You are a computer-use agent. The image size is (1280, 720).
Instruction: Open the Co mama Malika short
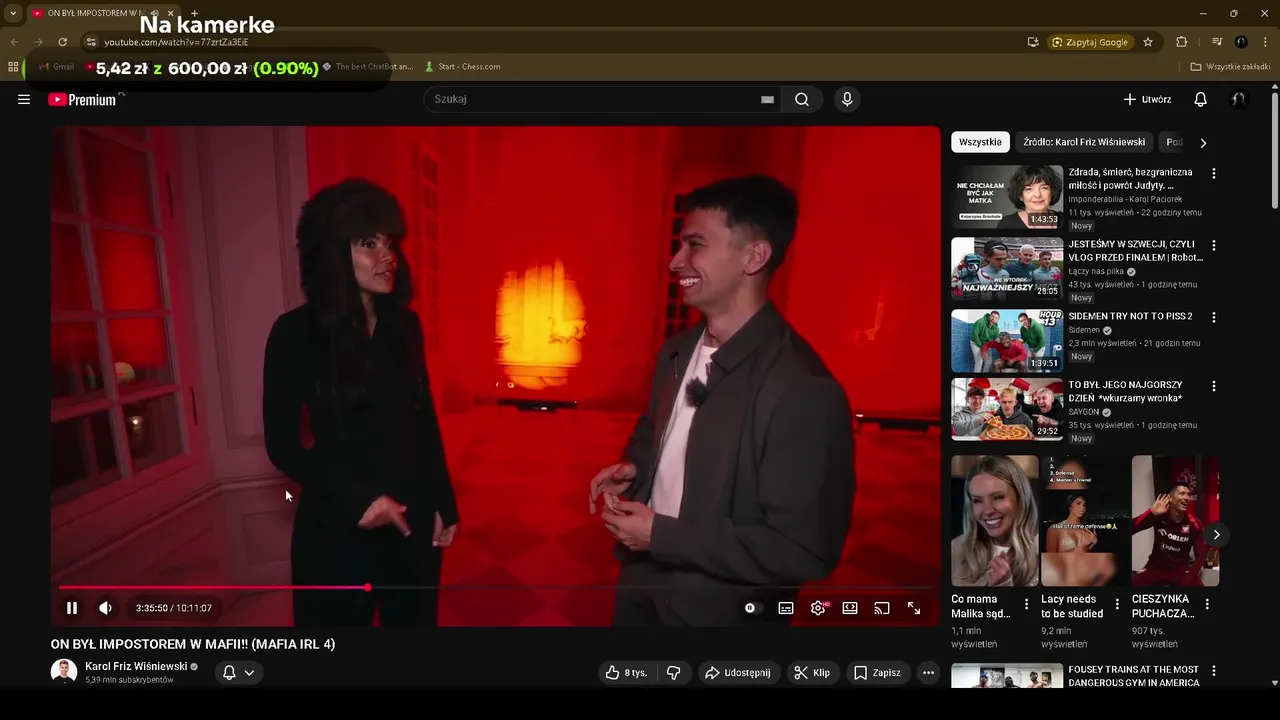[995, 521]
